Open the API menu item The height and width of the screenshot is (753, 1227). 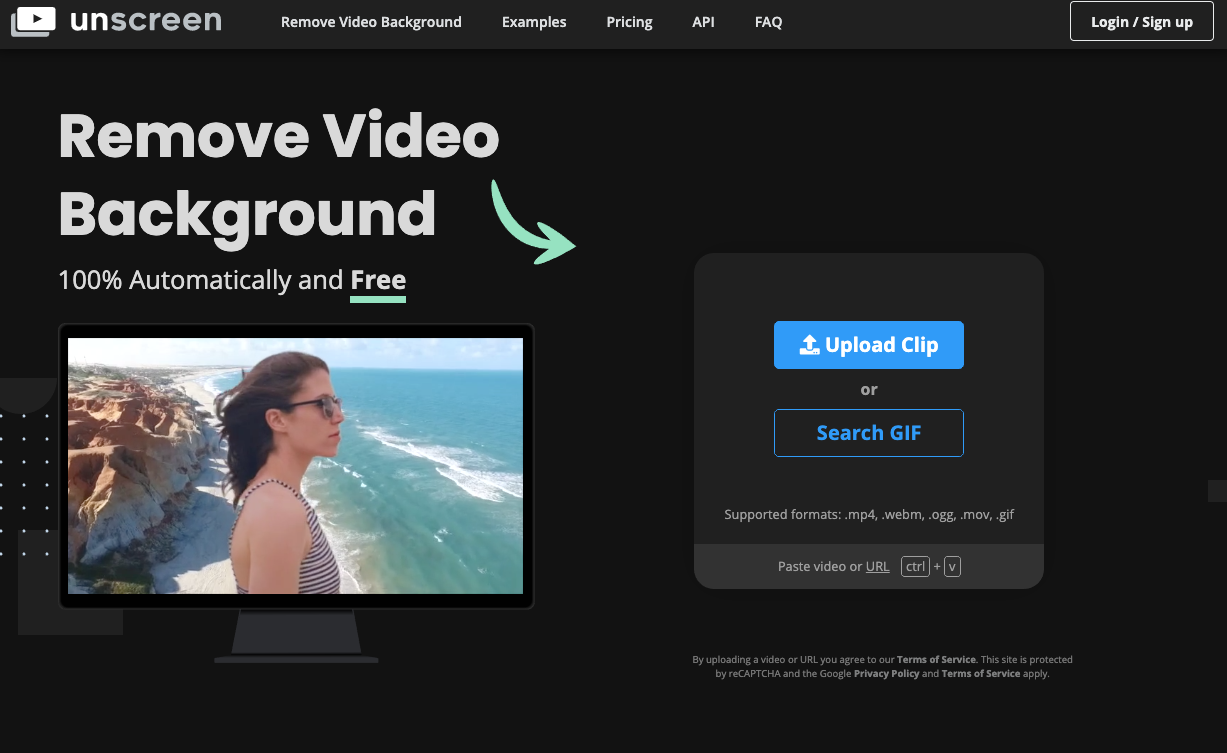pos(703,22)
